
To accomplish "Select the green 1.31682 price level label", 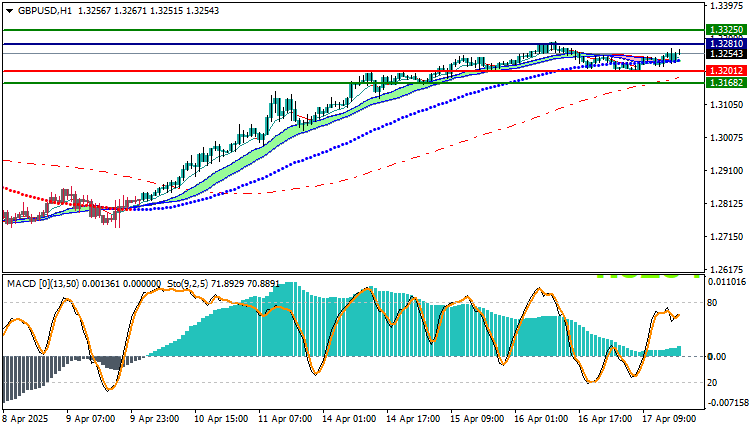I will click(x=726, y=83).
